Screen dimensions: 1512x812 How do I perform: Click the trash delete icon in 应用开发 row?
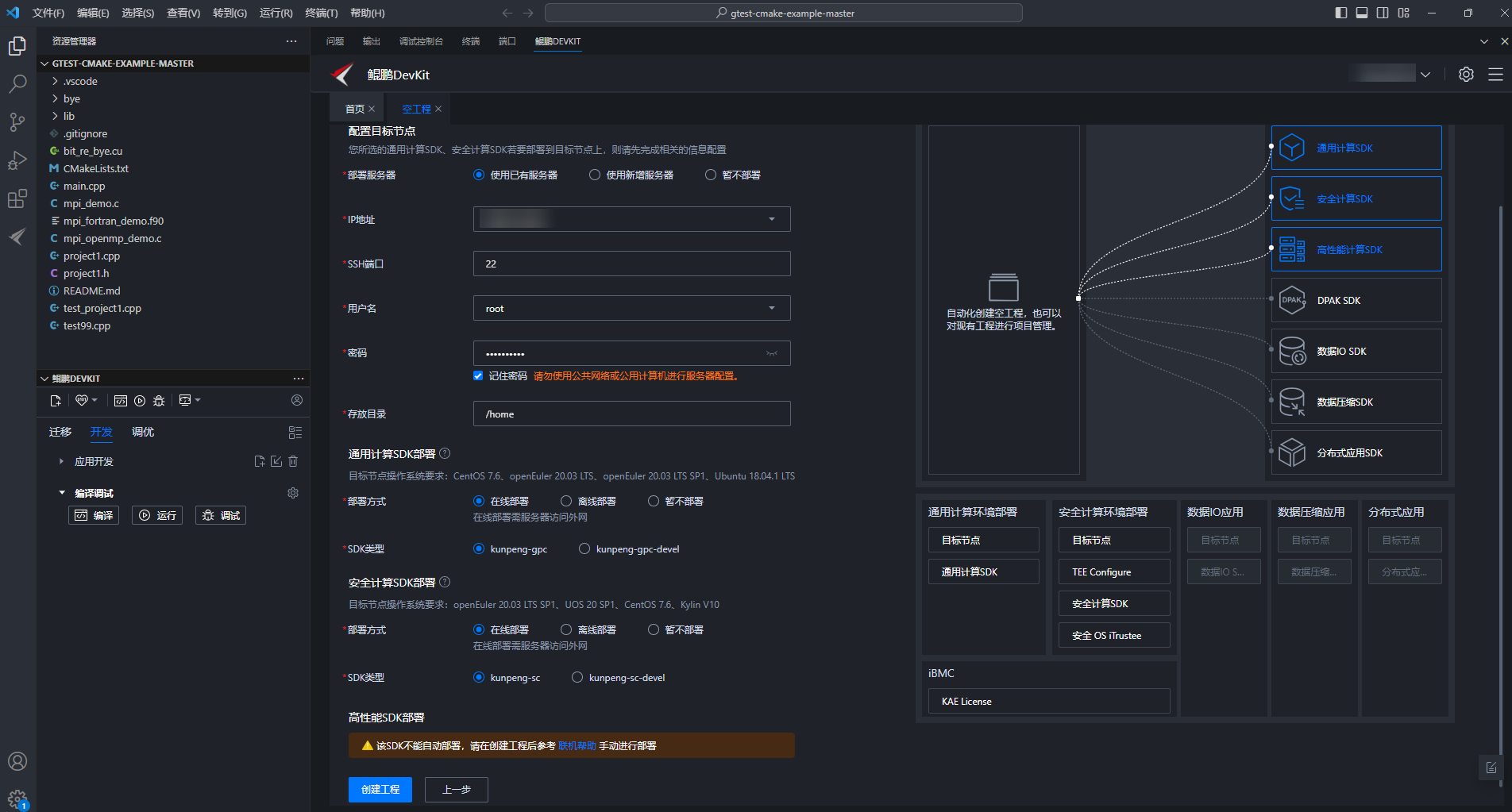point(293,461)
